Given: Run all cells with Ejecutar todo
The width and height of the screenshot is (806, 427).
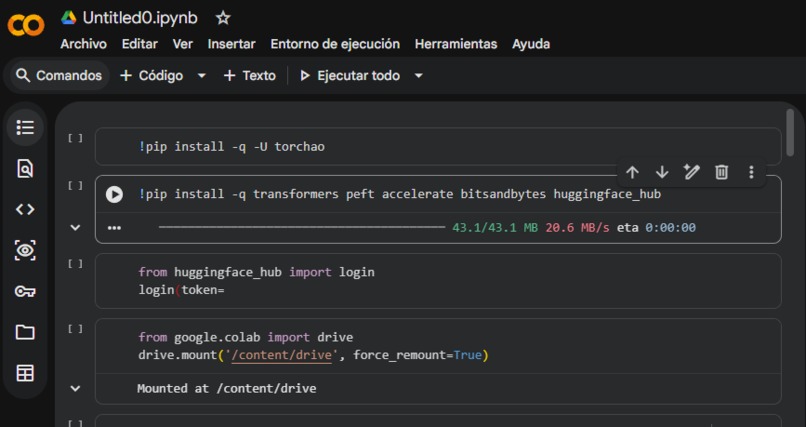Looking at the screenshot, I should tap(350, 76).
